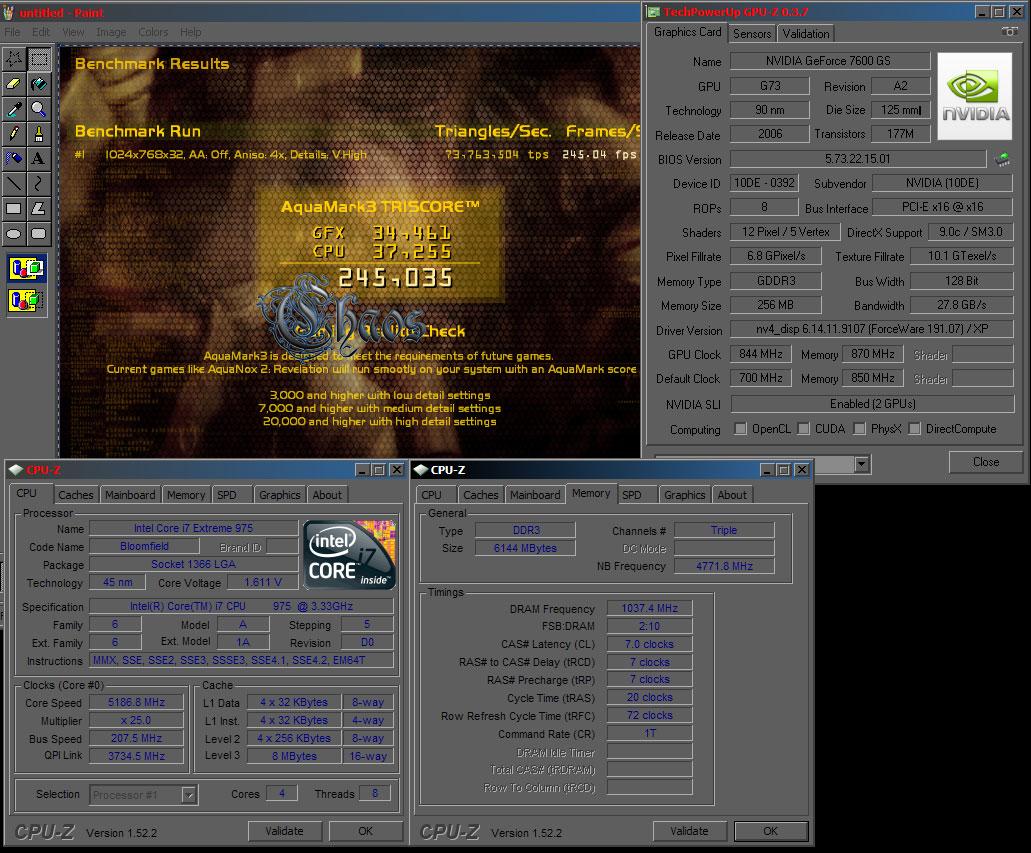
Task: Choose the Polygon shape tool
Action: tap(39, 209)
